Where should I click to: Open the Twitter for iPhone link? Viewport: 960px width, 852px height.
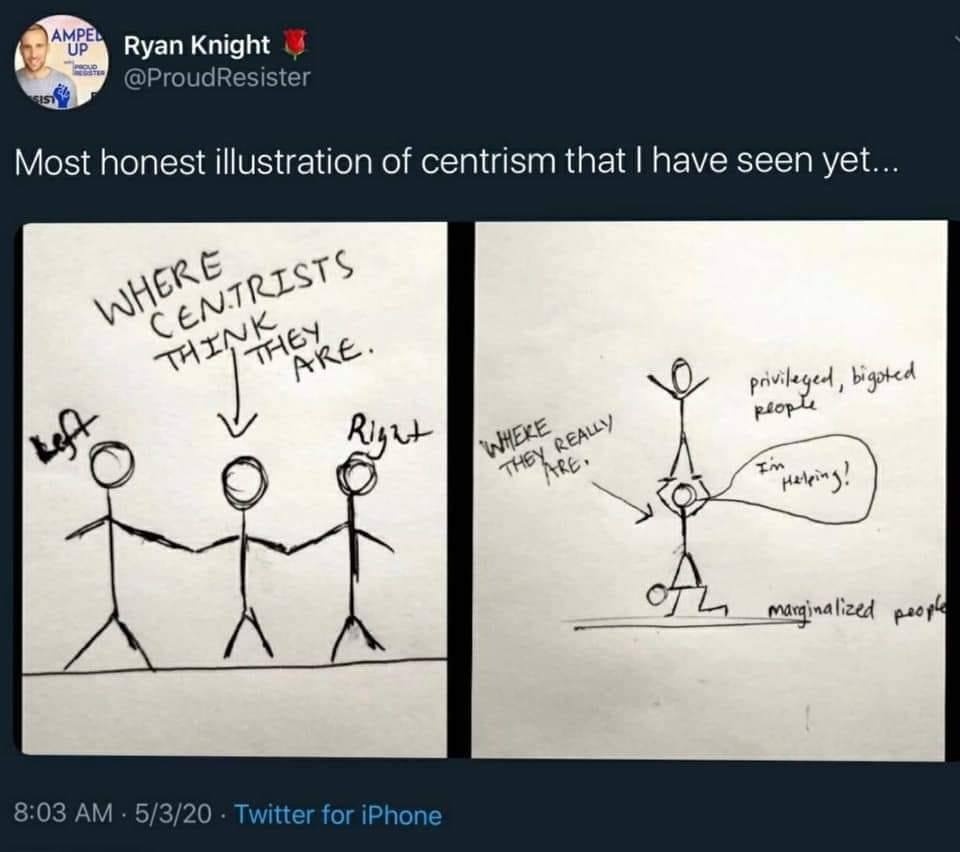(338, 815)
